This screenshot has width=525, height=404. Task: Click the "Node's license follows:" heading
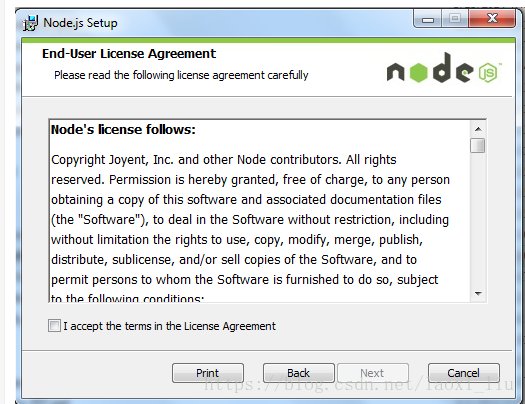point(123,130)
